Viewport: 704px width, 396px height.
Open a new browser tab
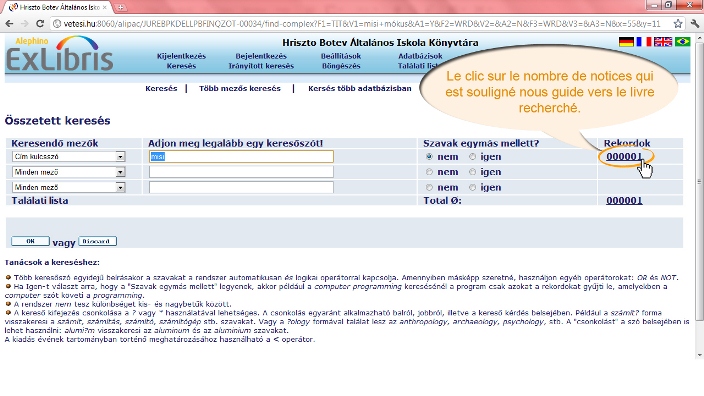121,7
